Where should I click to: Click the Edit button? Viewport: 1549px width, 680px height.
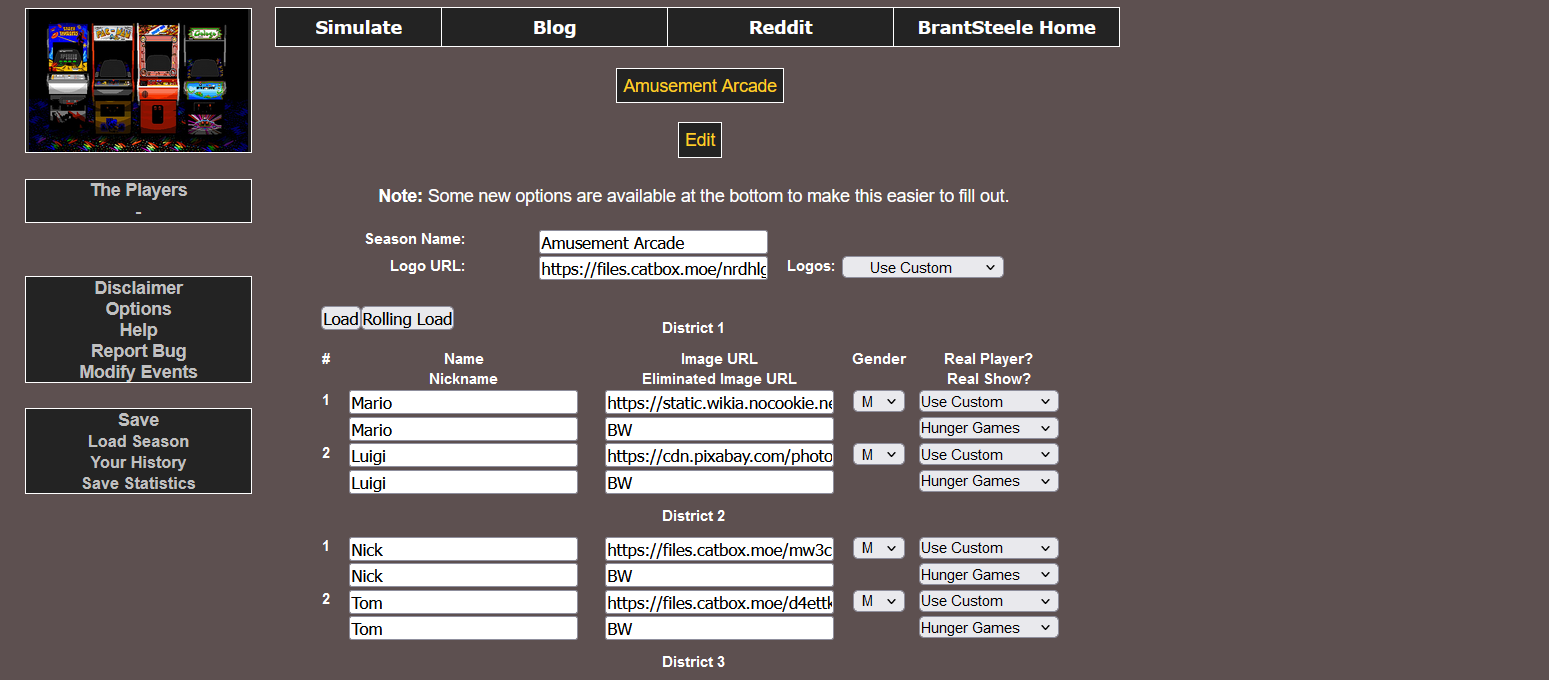[x=700, y=140]
